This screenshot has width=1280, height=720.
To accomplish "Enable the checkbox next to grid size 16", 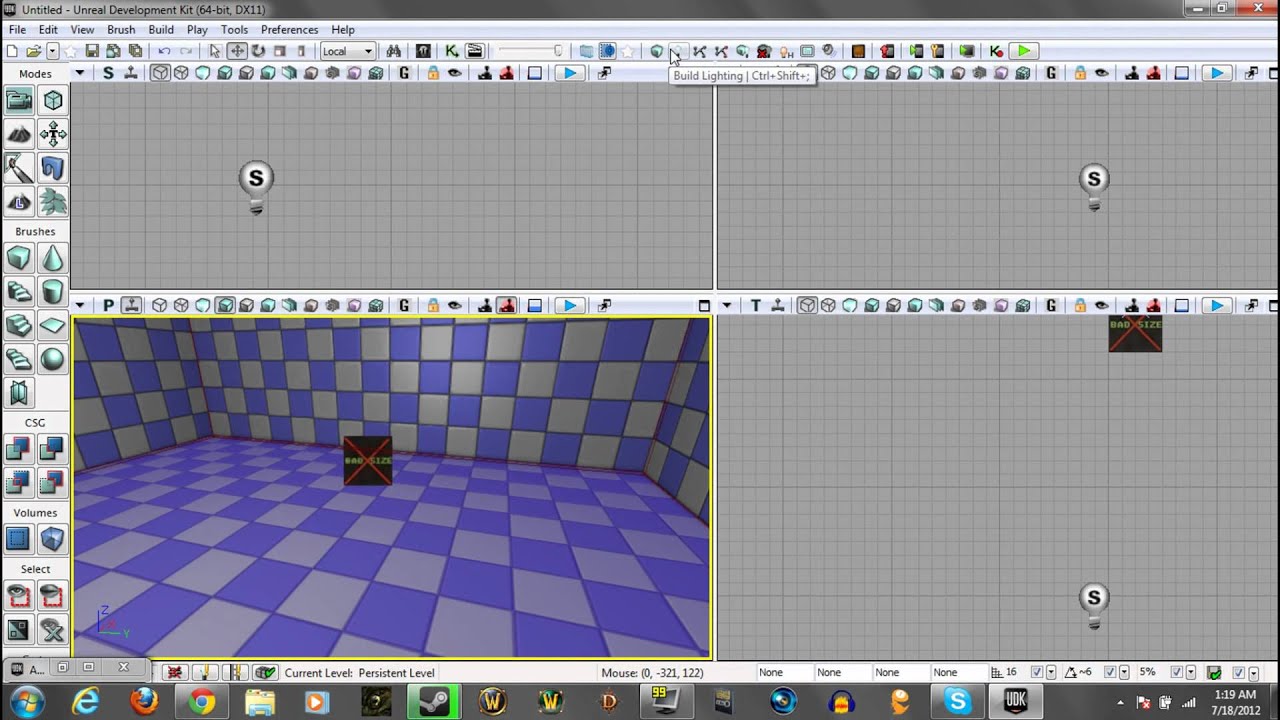I will [1037, 673].
